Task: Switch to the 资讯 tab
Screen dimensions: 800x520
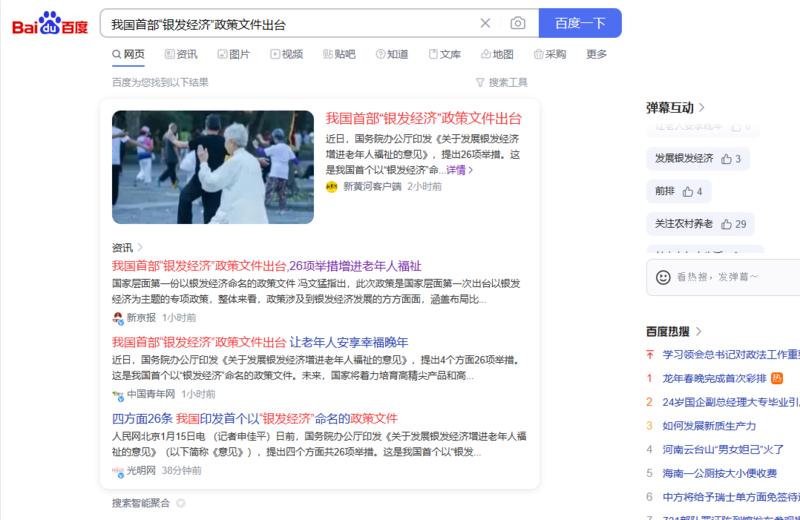Action: (x=181, y=54)
